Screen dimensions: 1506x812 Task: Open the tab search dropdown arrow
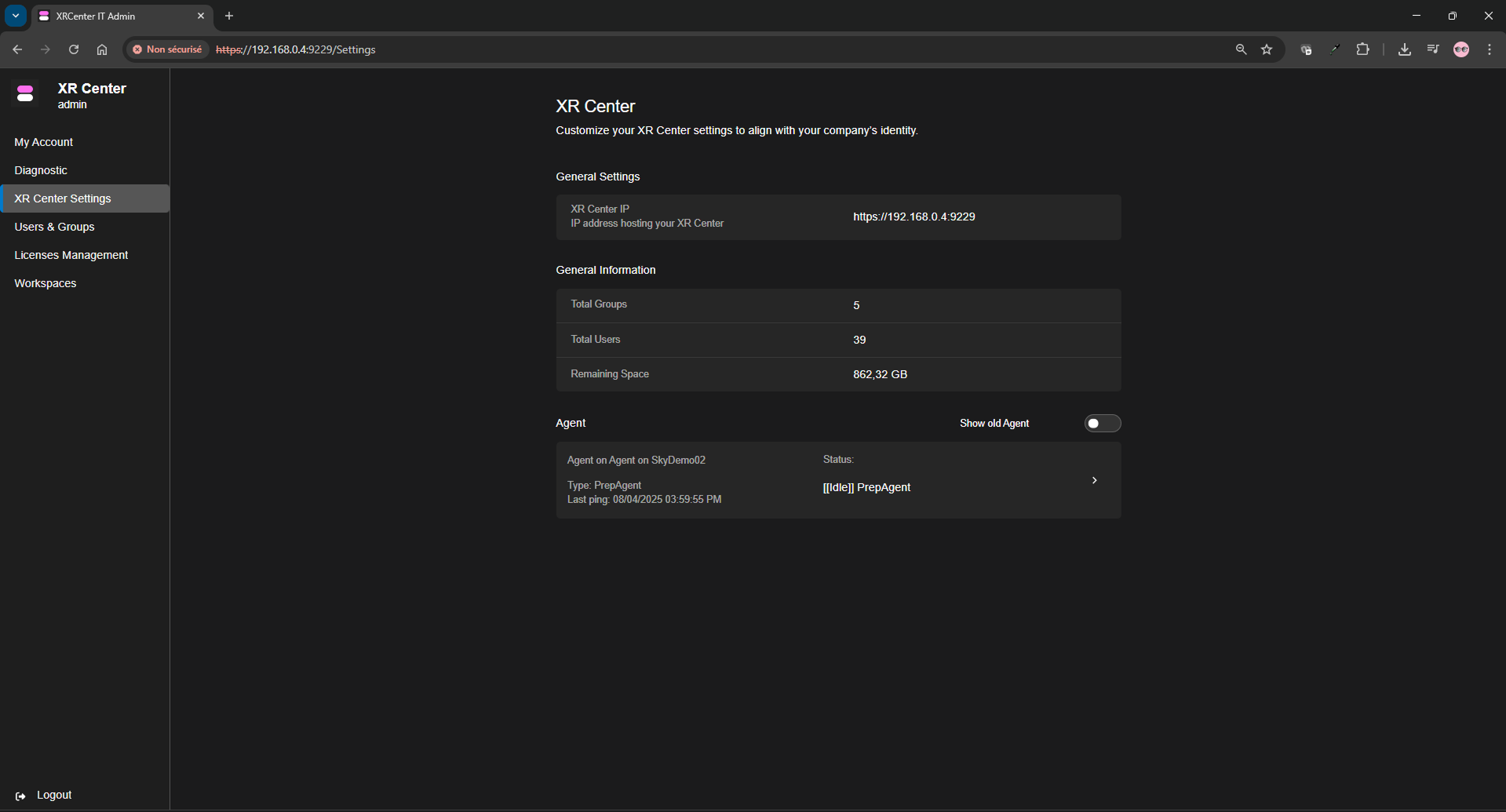pos(16,16)
